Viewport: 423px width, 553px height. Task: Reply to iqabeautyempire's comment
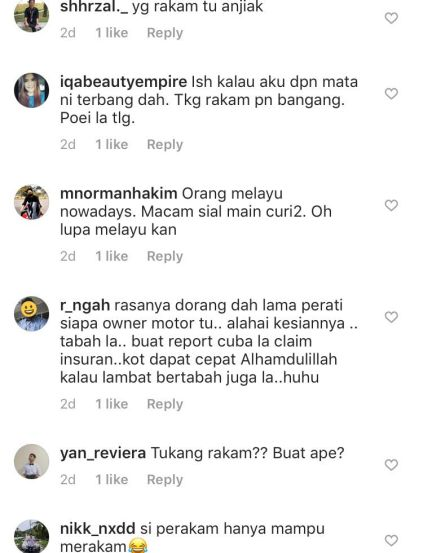(x=165, y=144)
